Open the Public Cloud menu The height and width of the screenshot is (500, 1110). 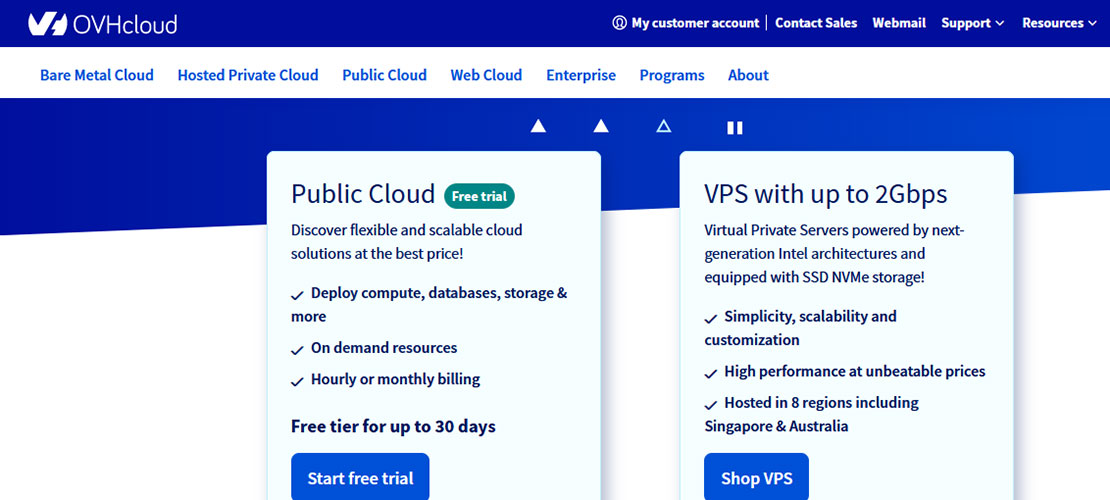click(x=384, y=75)
